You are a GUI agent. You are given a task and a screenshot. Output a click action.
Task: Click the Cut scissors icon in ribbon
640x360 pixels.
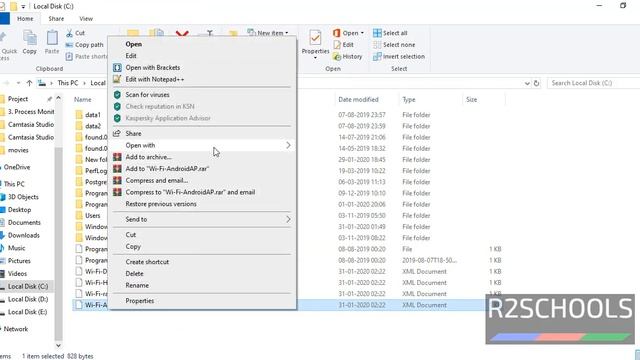pos(69,33)
